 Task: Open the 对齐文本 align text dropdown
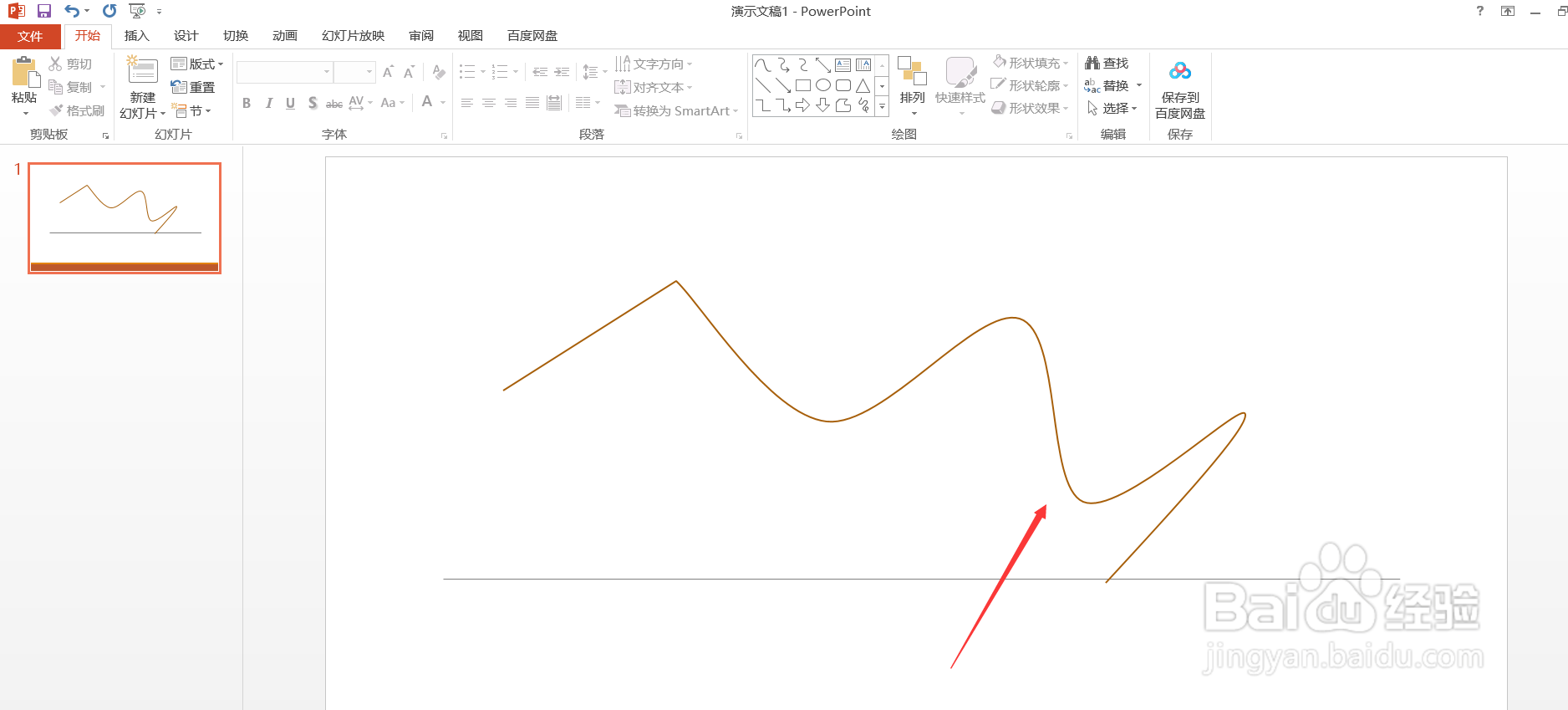654,87
